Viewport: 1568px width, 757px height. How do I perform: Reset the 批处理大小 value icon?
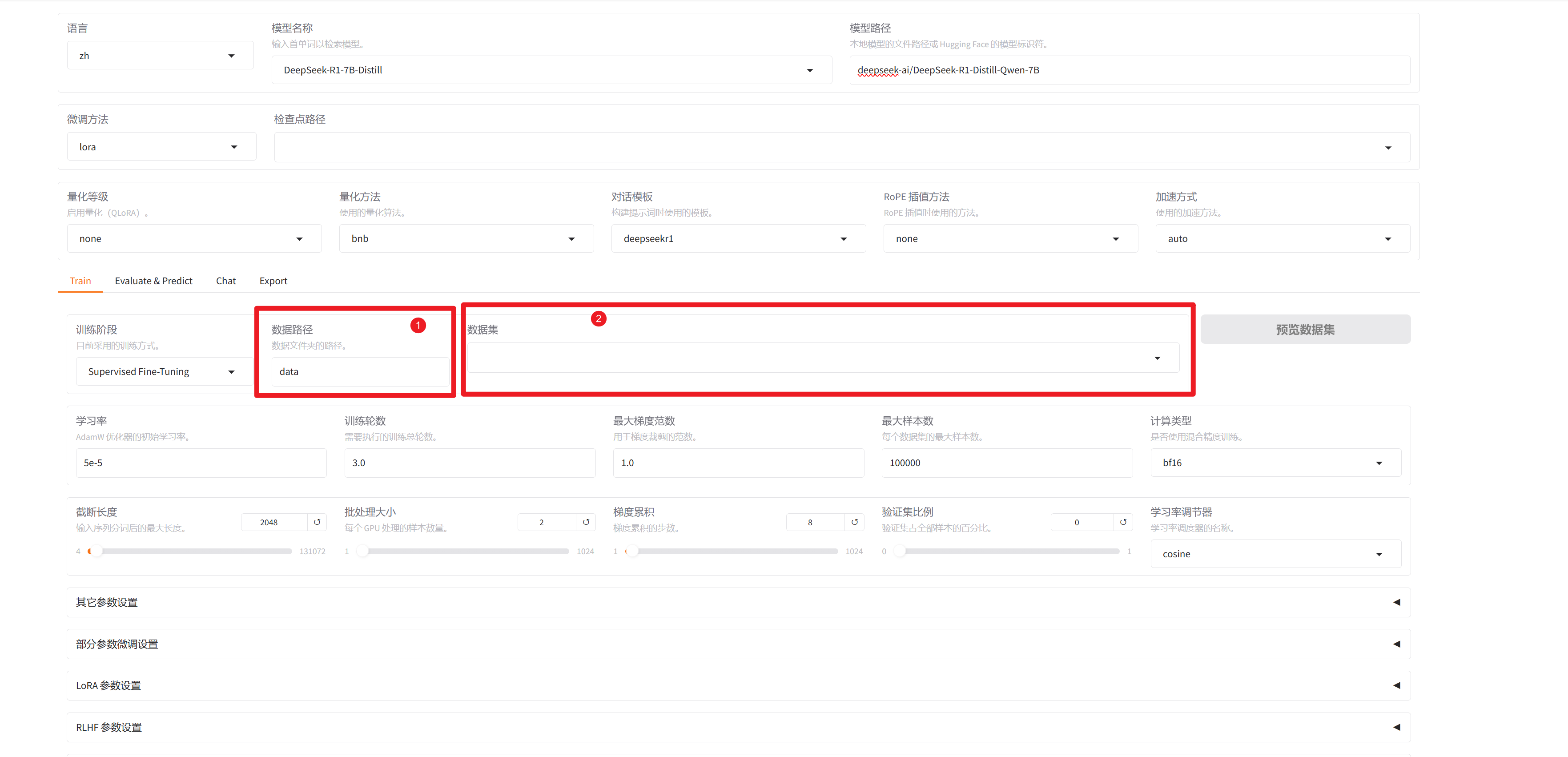586,522
